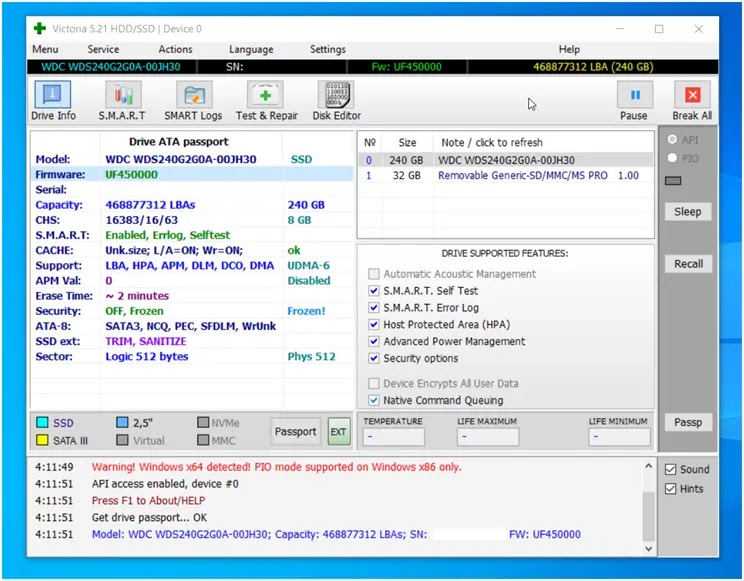Click the 'Frozen!' security status text
The width and height of the screenshot is (744, 581).
click(306, 311)
